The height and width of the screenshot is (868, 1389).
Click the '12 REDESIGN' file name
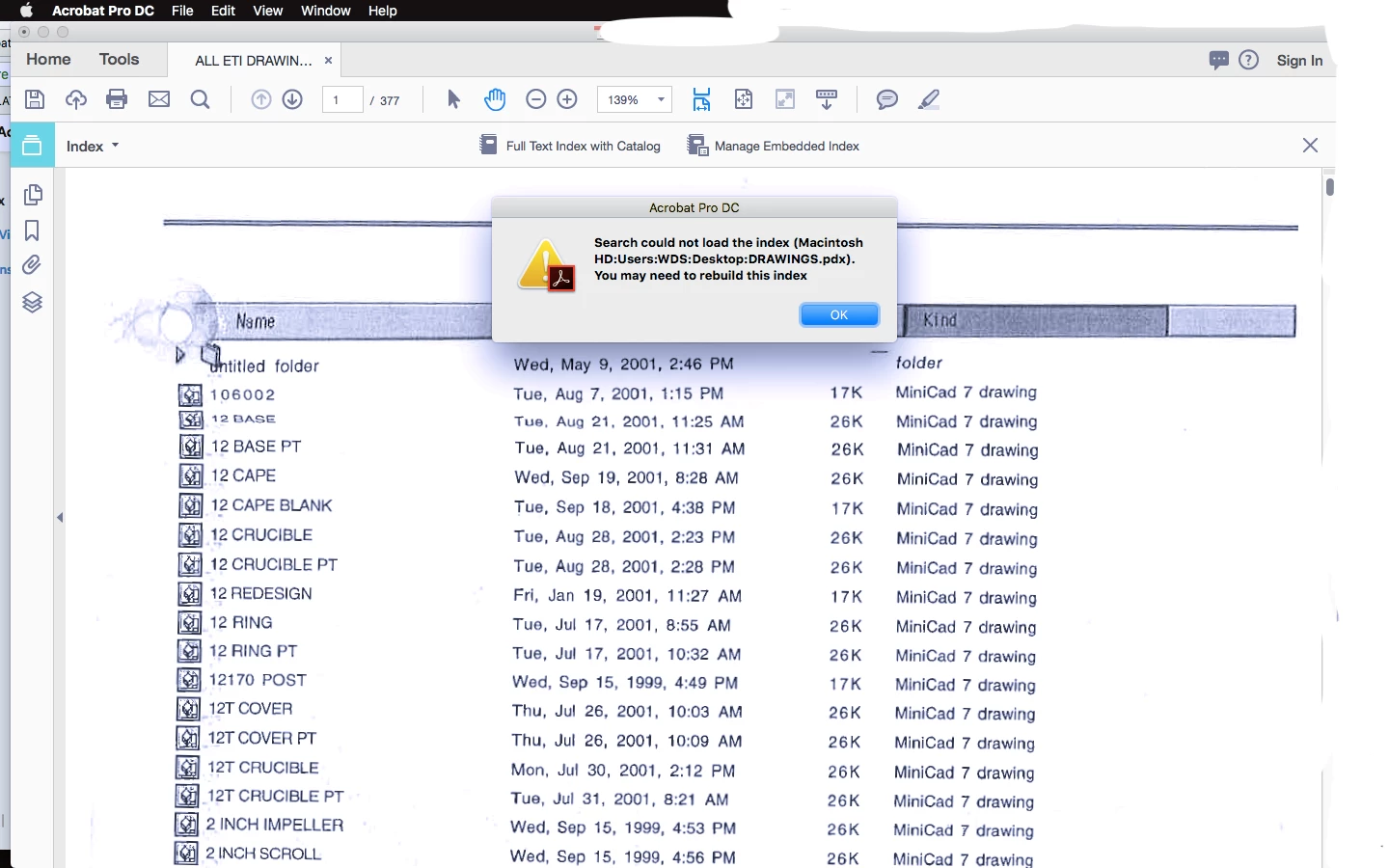point(261,593)
